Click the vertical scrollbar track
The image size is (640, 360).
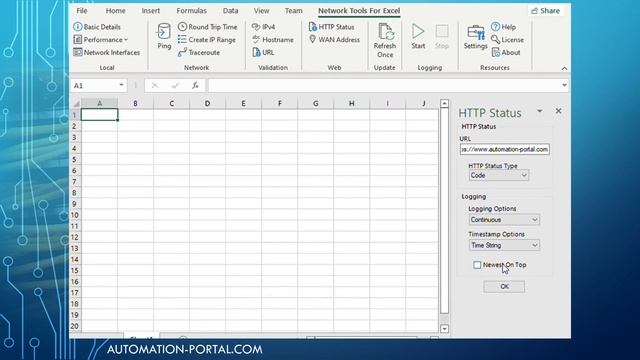point(444,319)
